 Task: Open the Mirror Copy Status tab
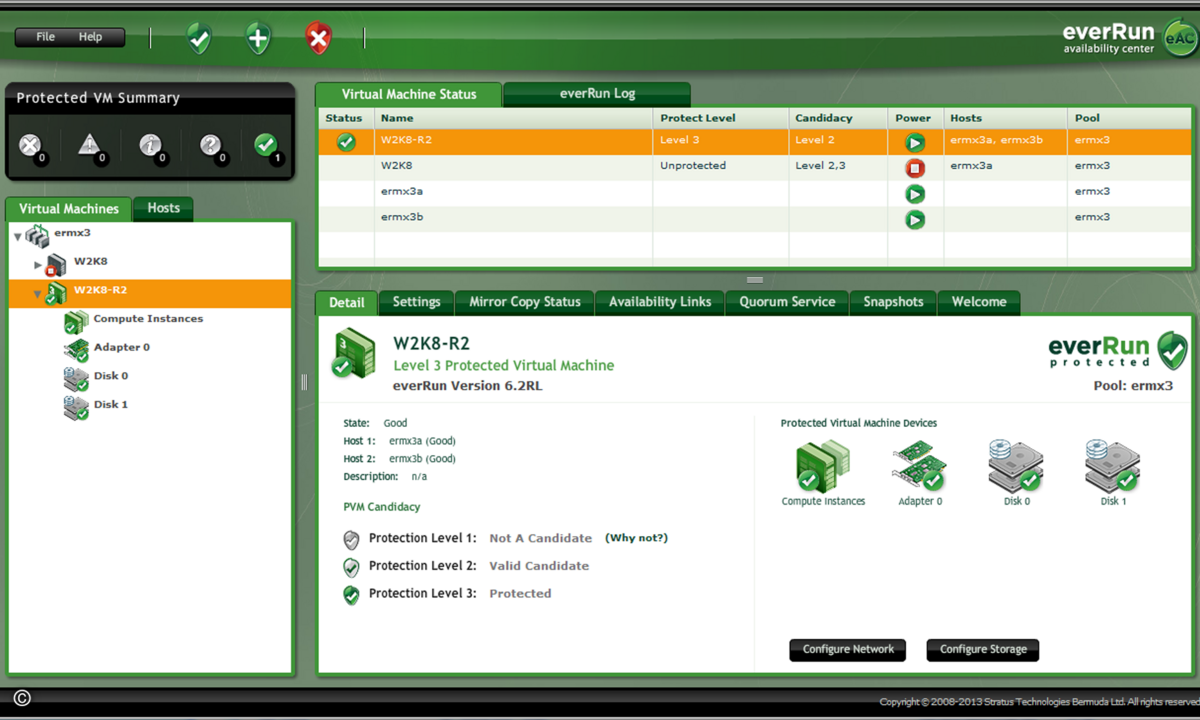pyautogui.click(x=525, y=302)
